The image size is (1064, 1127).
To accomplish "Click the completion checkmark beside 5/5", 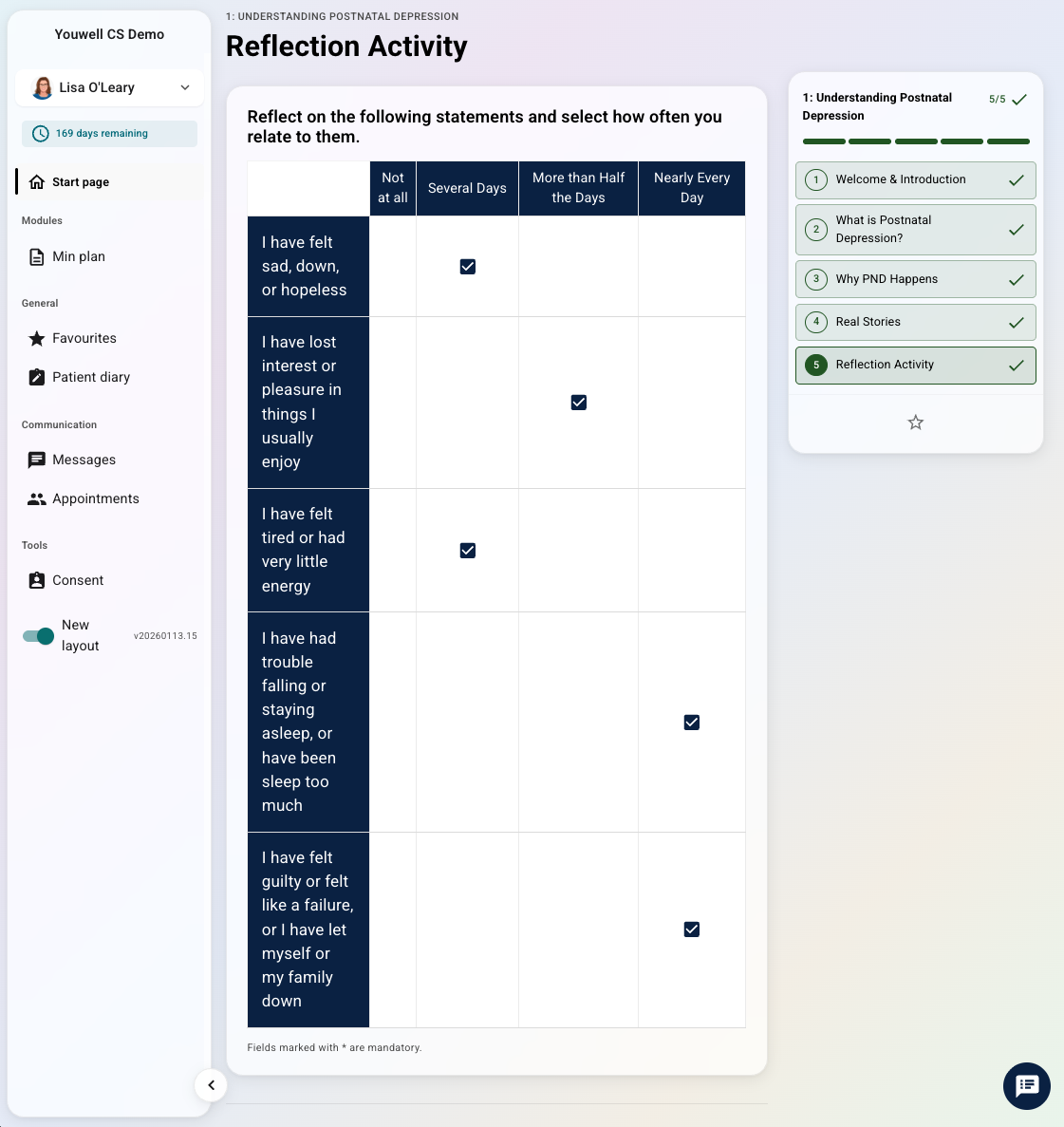I will (1018, 100).
